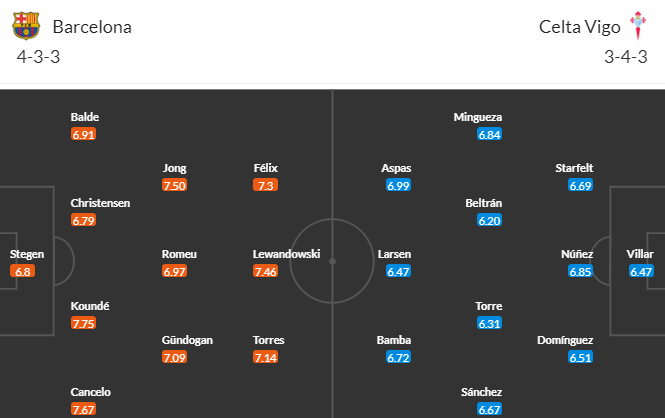The image size is (665, 418).
Task: Choose player Starfelt
Action: point(574,168)
